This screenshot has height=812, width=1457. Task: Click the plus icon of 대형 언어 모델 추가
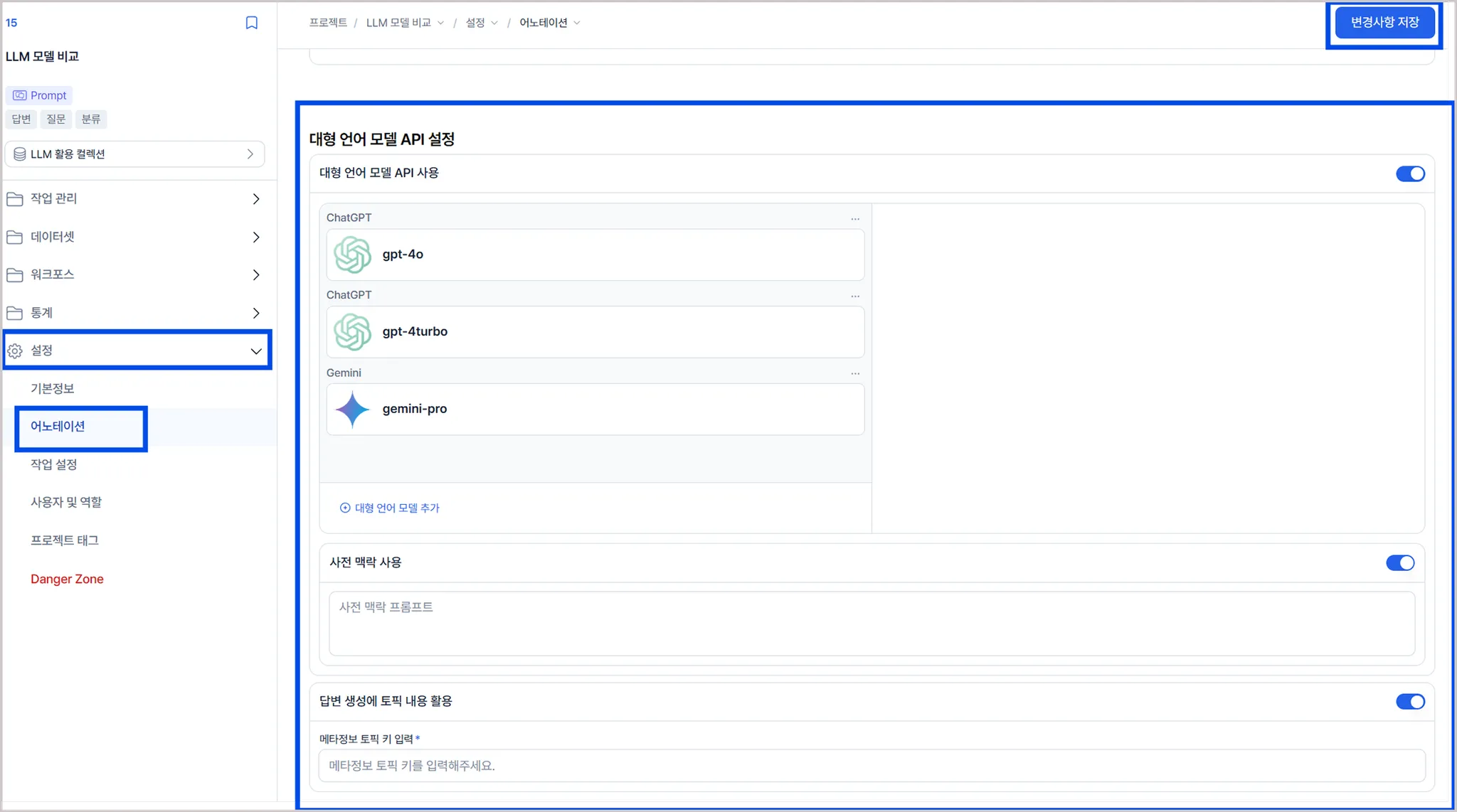coord(345,508)
